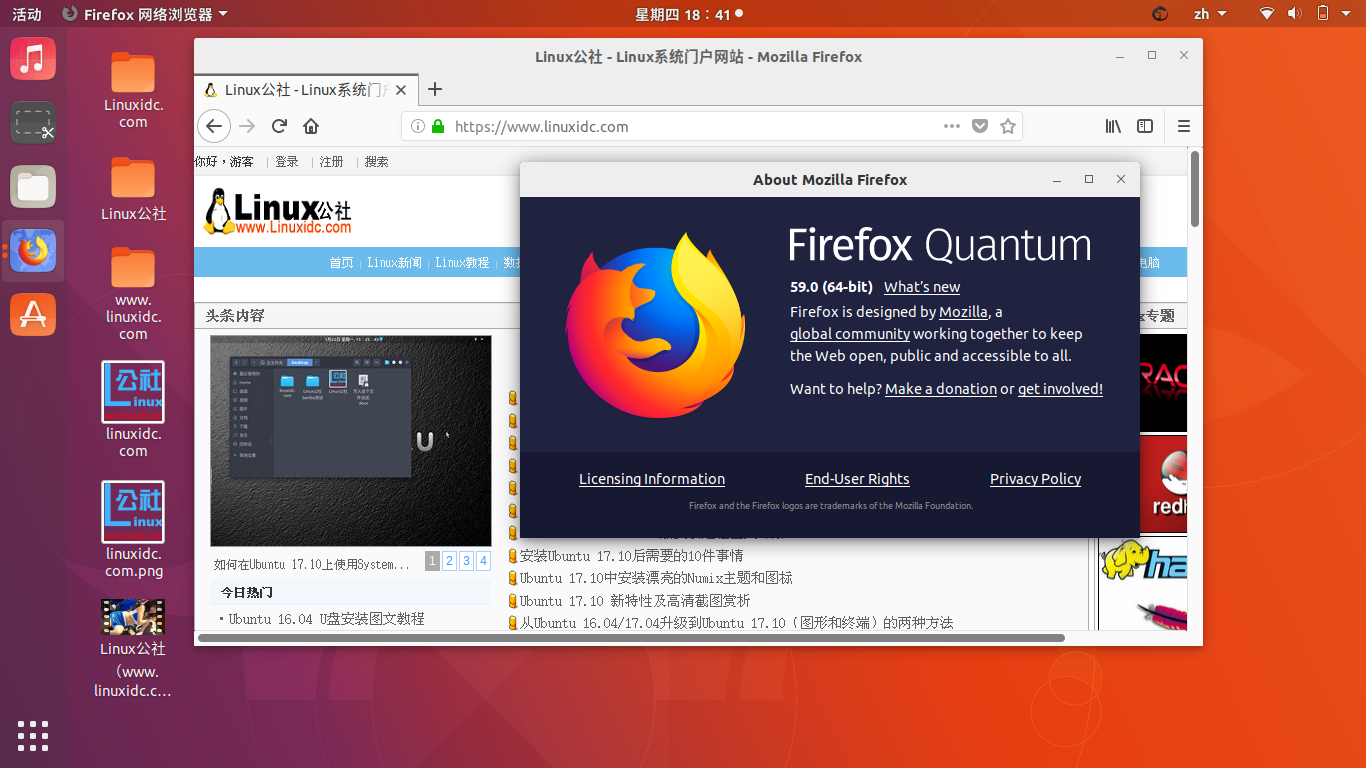The width and height of the screenshot is (1366, 768).
Task: Click 首页 in site navigation bar
Action: pyautogui.click(x=342, y=263)
